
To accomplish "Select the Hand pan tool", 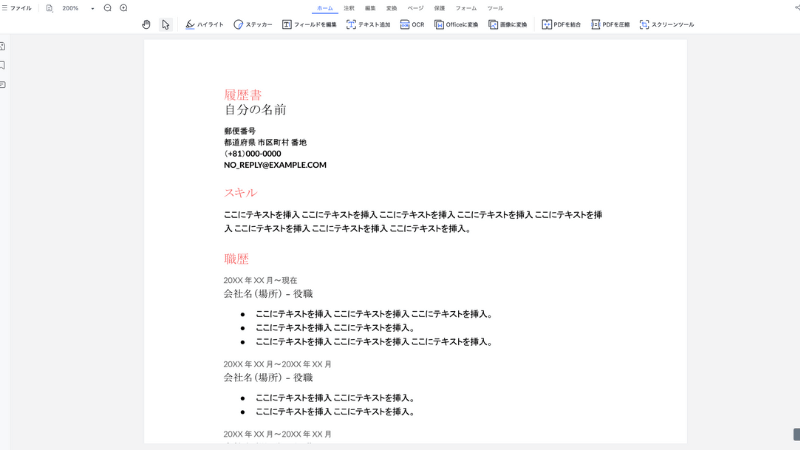I will (146, 24).
